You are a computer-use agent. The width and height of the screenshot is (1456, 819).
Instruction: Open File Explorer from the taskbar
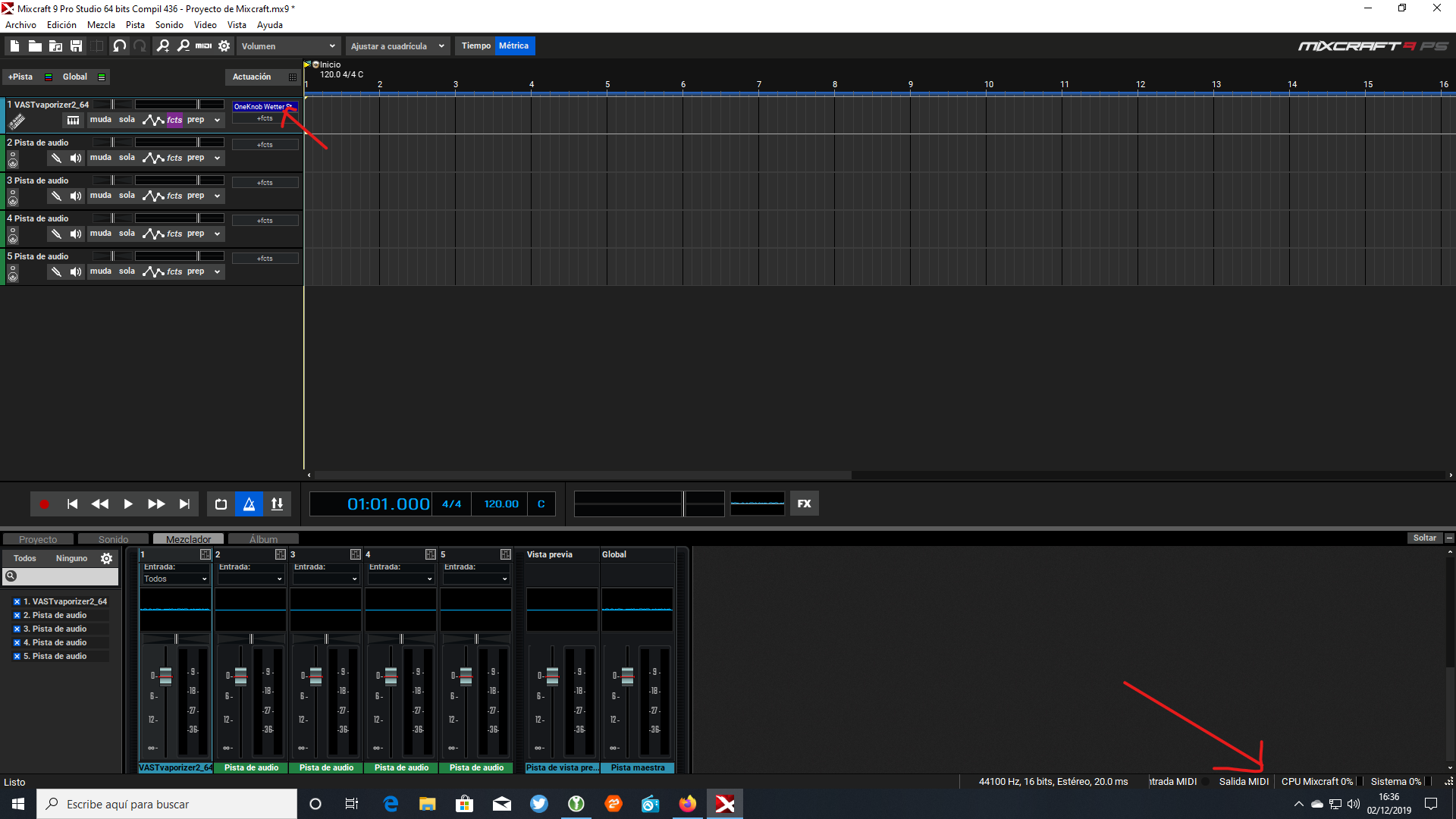[427, 804]
